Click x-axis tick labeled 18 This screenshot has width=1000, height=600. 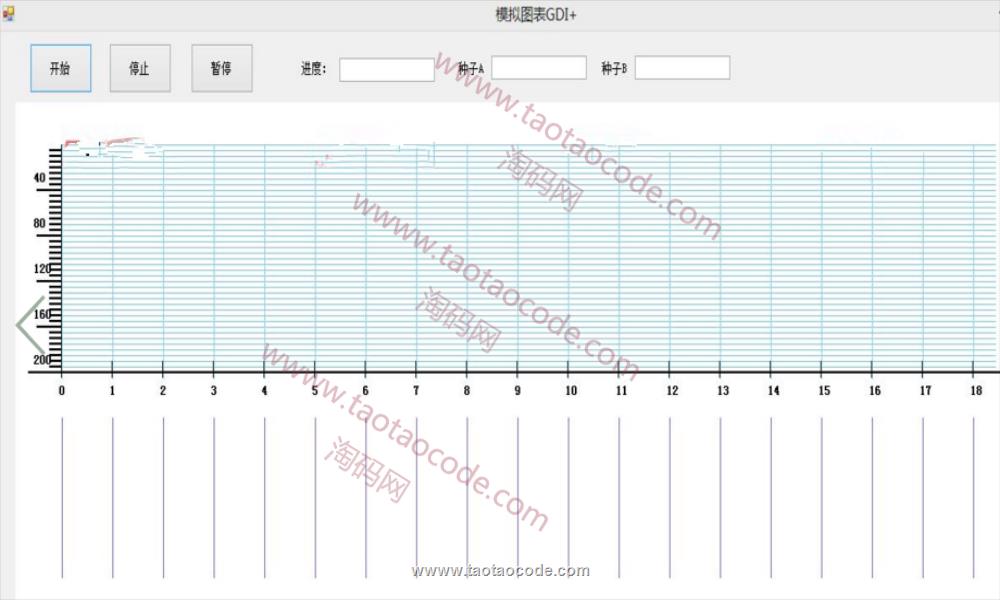[x=973, y=391]
